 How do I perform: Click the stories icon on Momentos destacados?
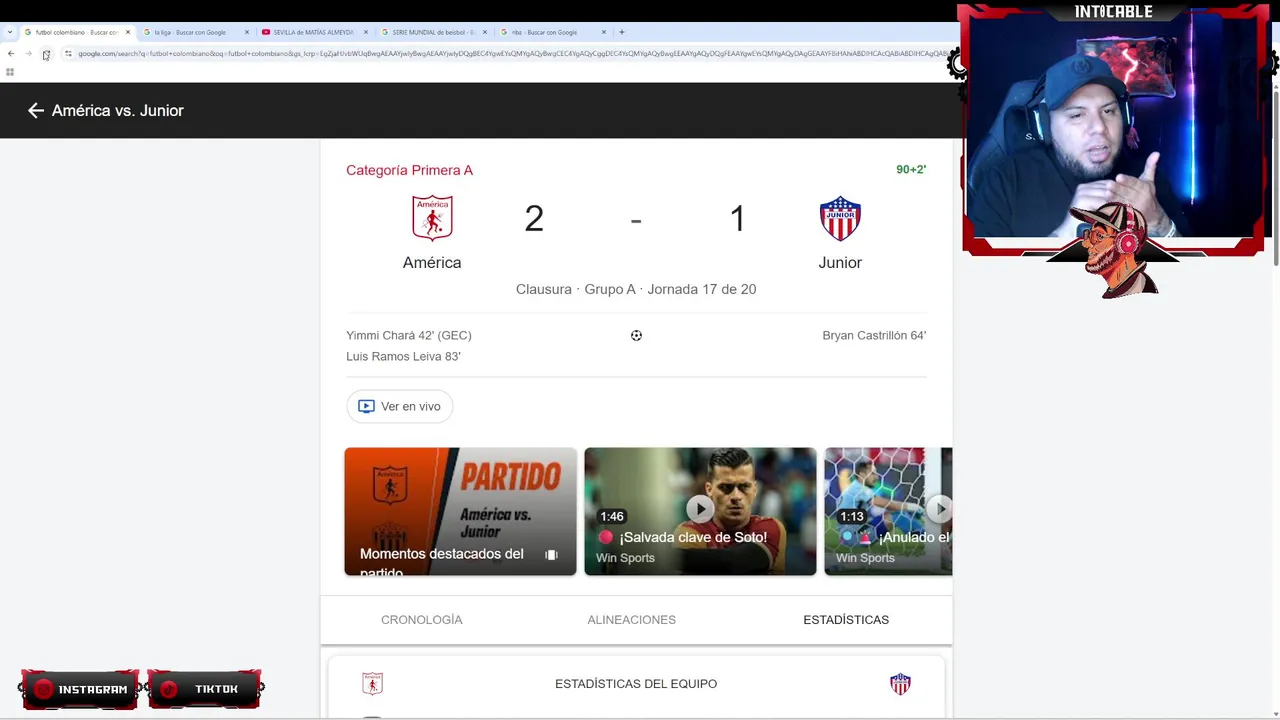[551, 555]
